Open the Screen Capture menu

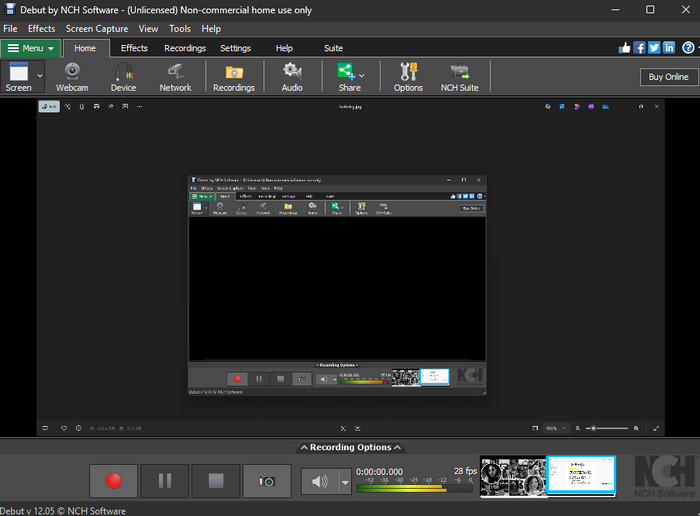[97, 29]
